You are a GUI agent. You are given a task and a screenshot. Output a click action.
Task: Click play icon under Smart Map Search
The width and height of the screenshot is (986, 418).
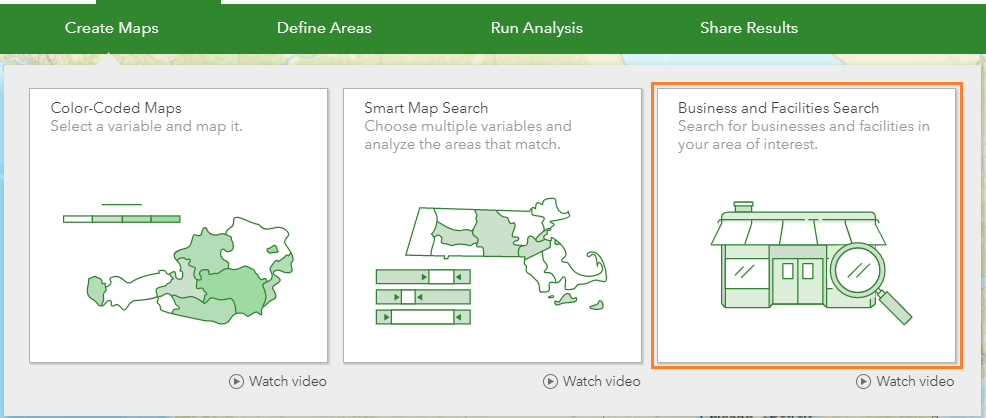coord(550,381)
